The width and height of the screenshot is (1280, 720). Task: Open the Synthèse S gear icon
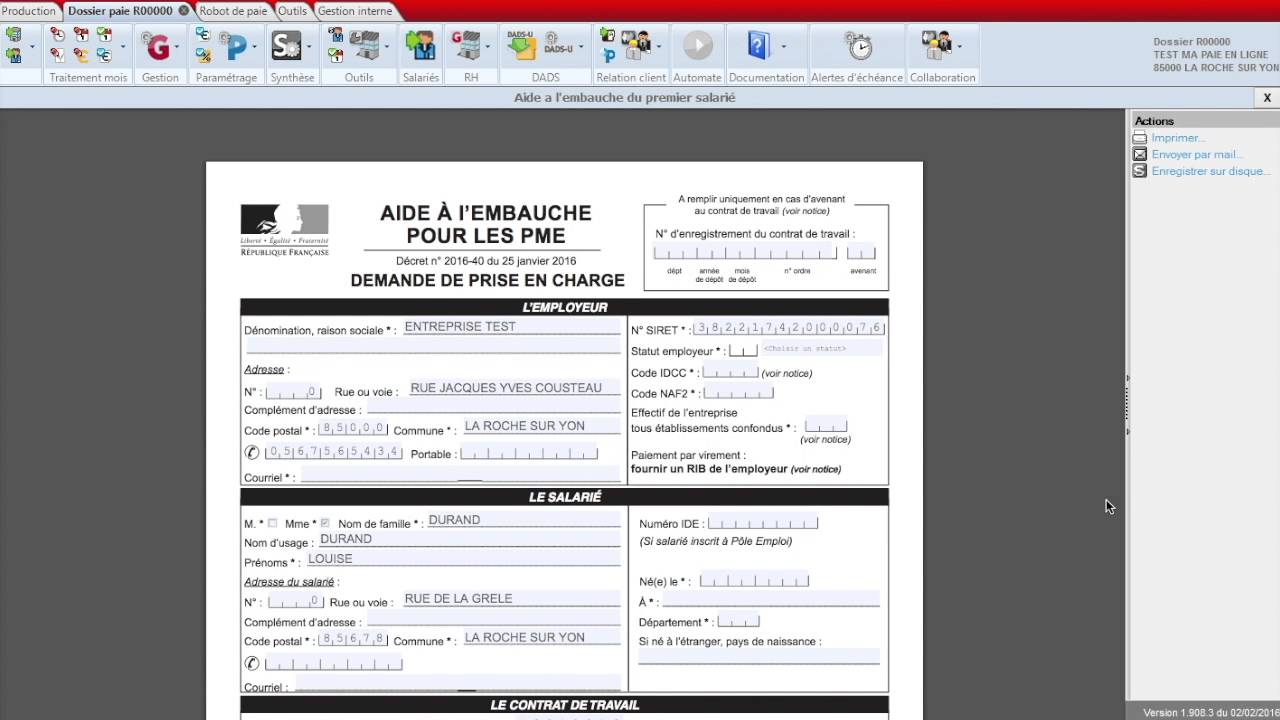(286, 46)
